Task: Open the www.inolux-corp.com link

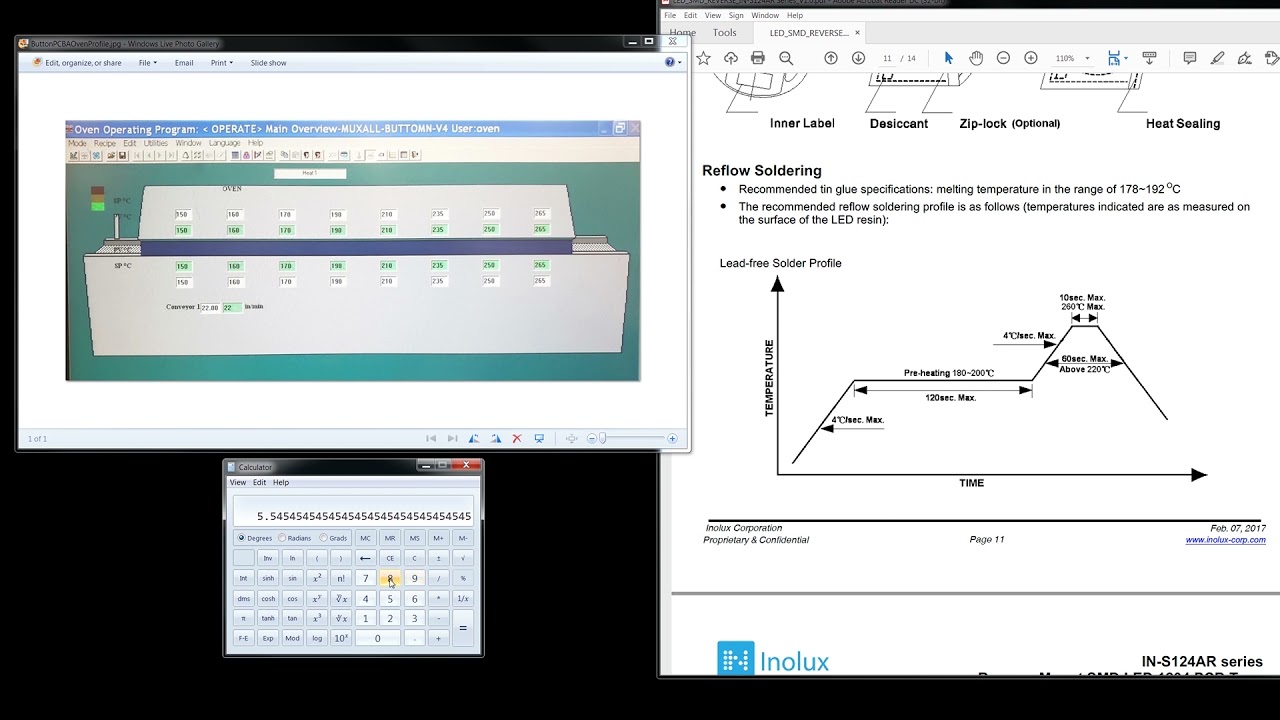Action: coord(1225,540)
